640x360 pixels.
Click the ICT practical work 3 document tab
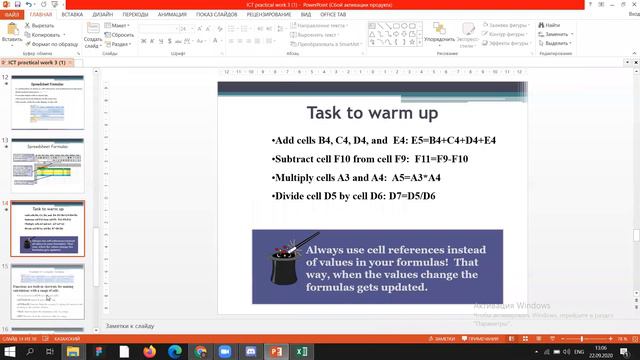pos(37,62)
